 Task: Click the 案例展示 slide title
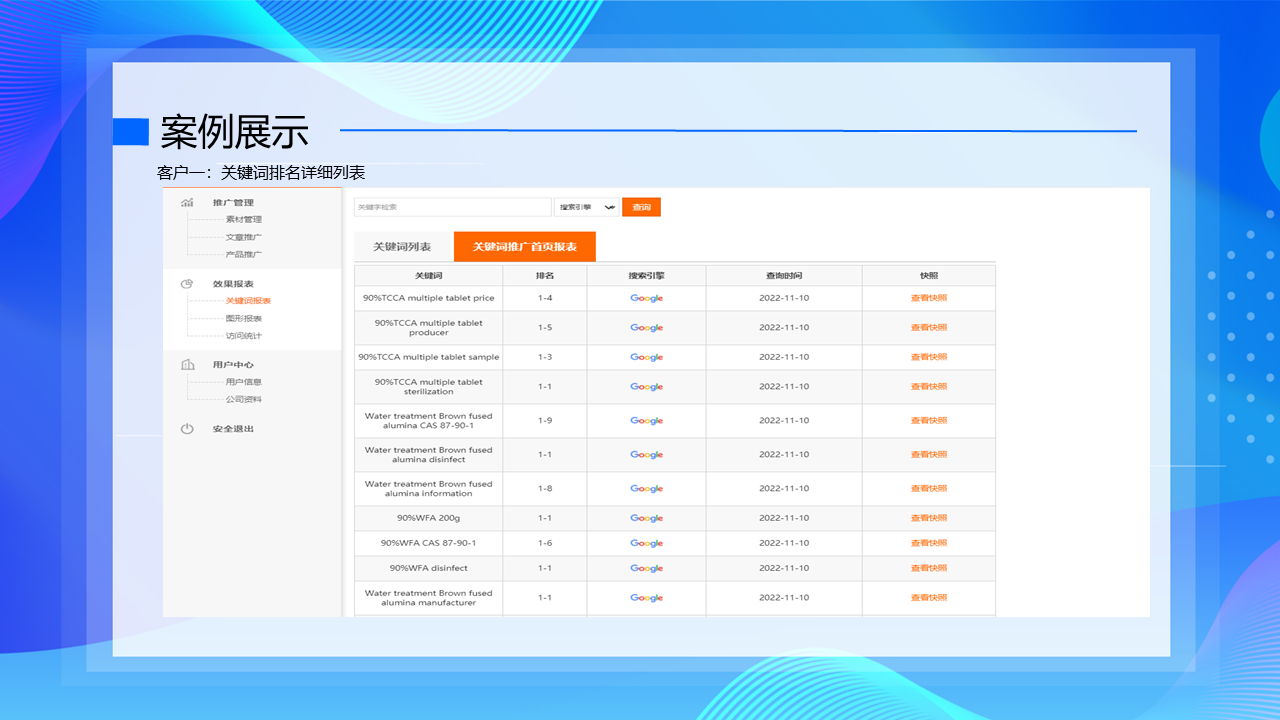pos(235,132)
